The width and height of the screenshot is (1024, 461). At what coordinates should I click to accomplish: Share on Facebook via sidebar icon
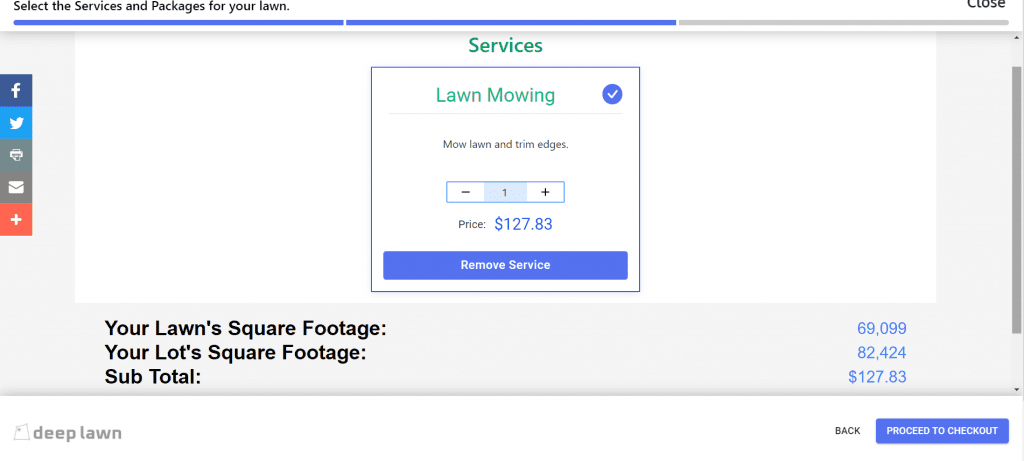[16, 90]
